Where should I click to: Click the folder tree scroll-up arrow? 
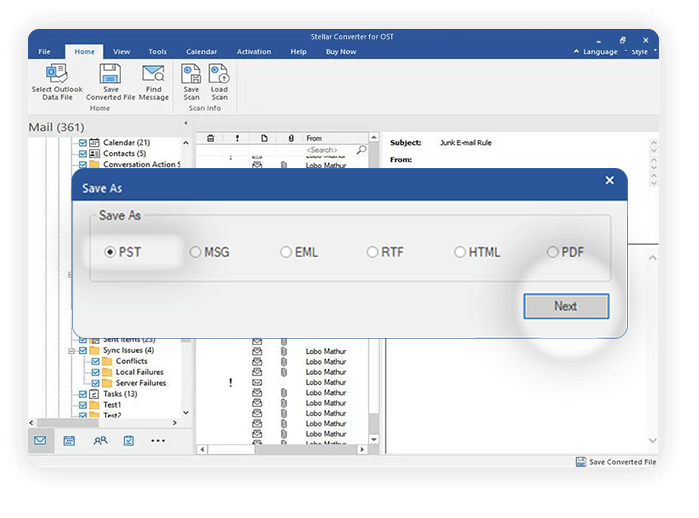point(186,143)
